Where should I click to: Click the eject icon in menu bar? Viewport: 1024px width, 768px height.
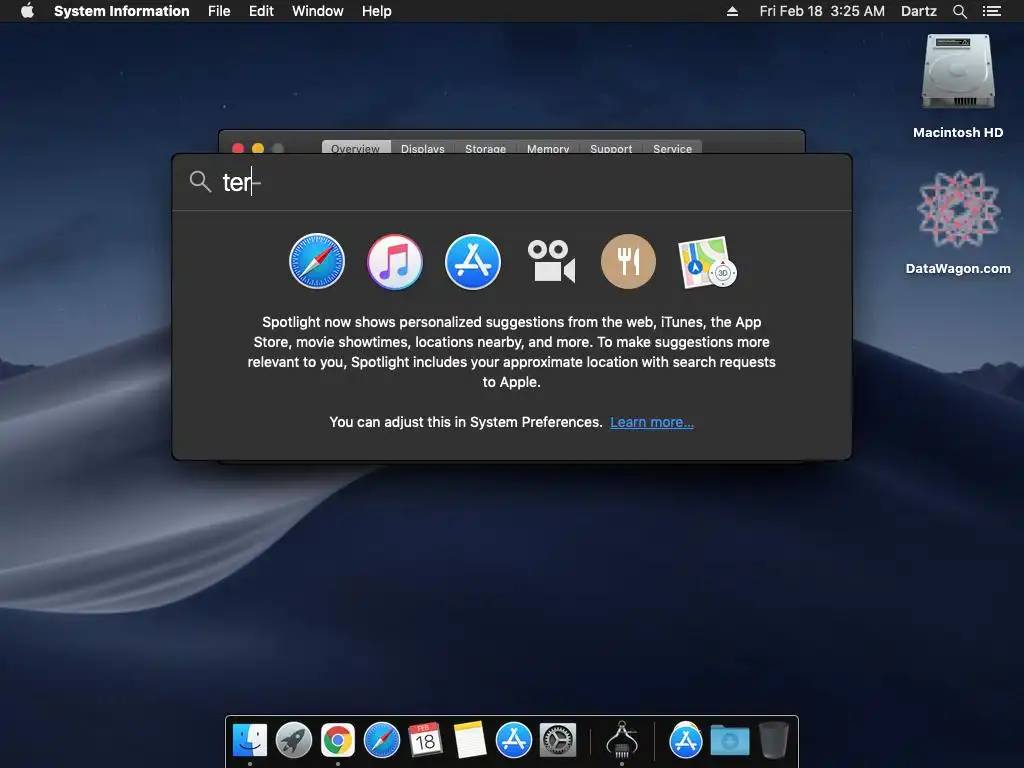(x=732, y=11)
